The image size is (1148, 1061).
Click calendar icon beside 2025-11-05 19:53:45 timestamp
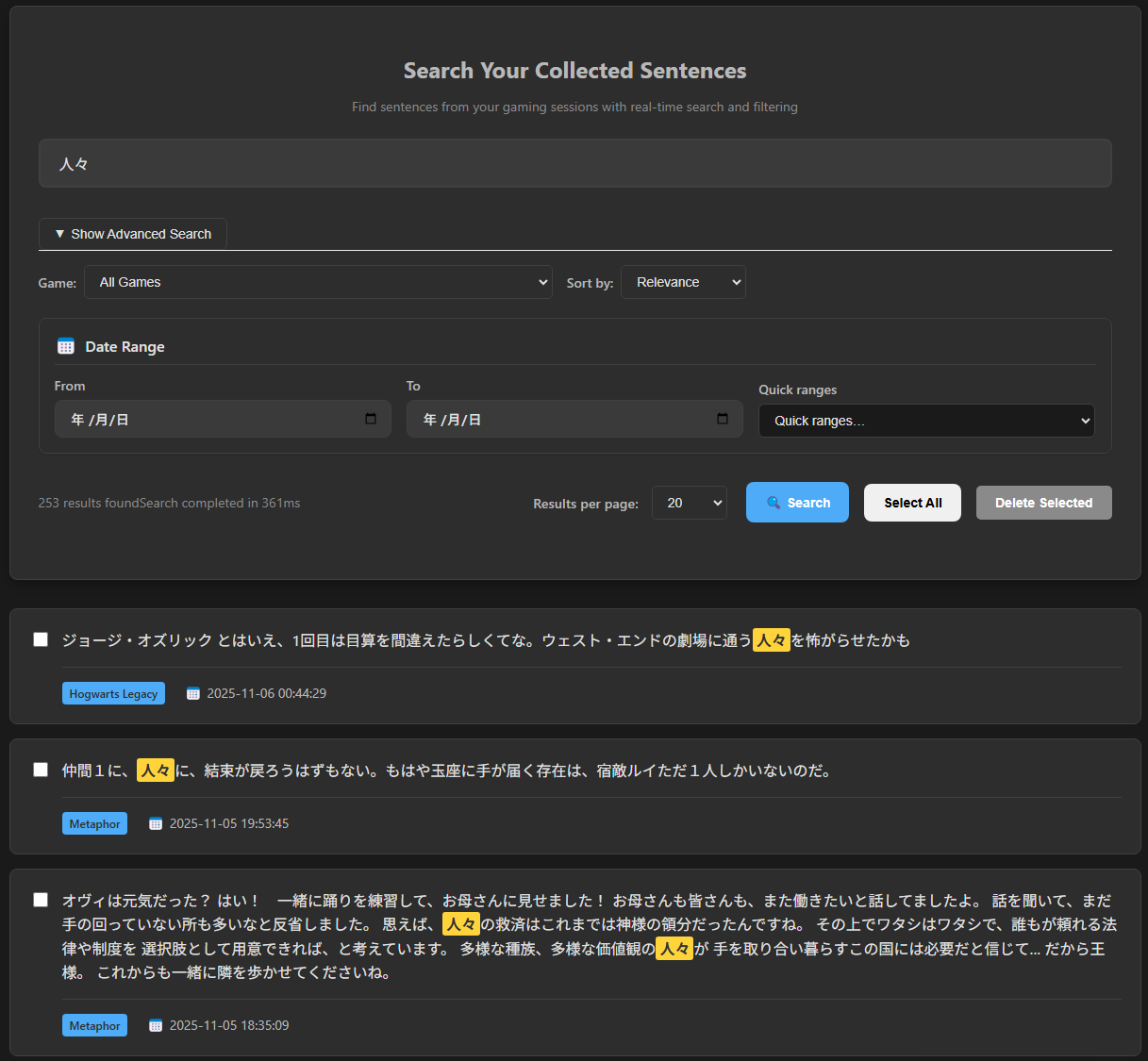click(x=156, y=823)
